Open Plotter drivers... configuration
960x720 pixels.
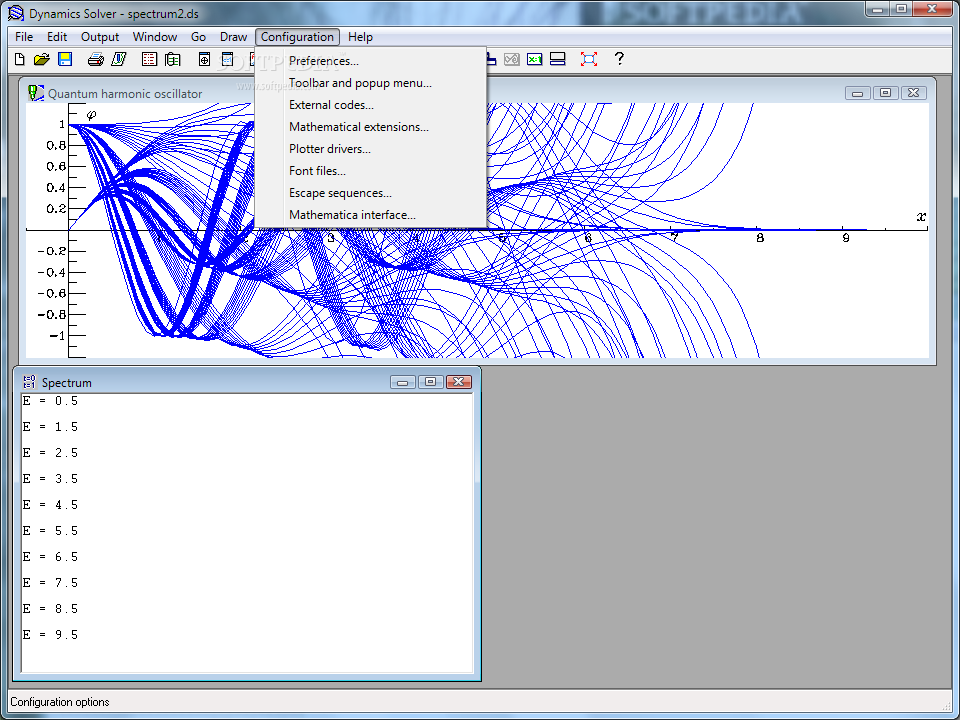[370, 149]
